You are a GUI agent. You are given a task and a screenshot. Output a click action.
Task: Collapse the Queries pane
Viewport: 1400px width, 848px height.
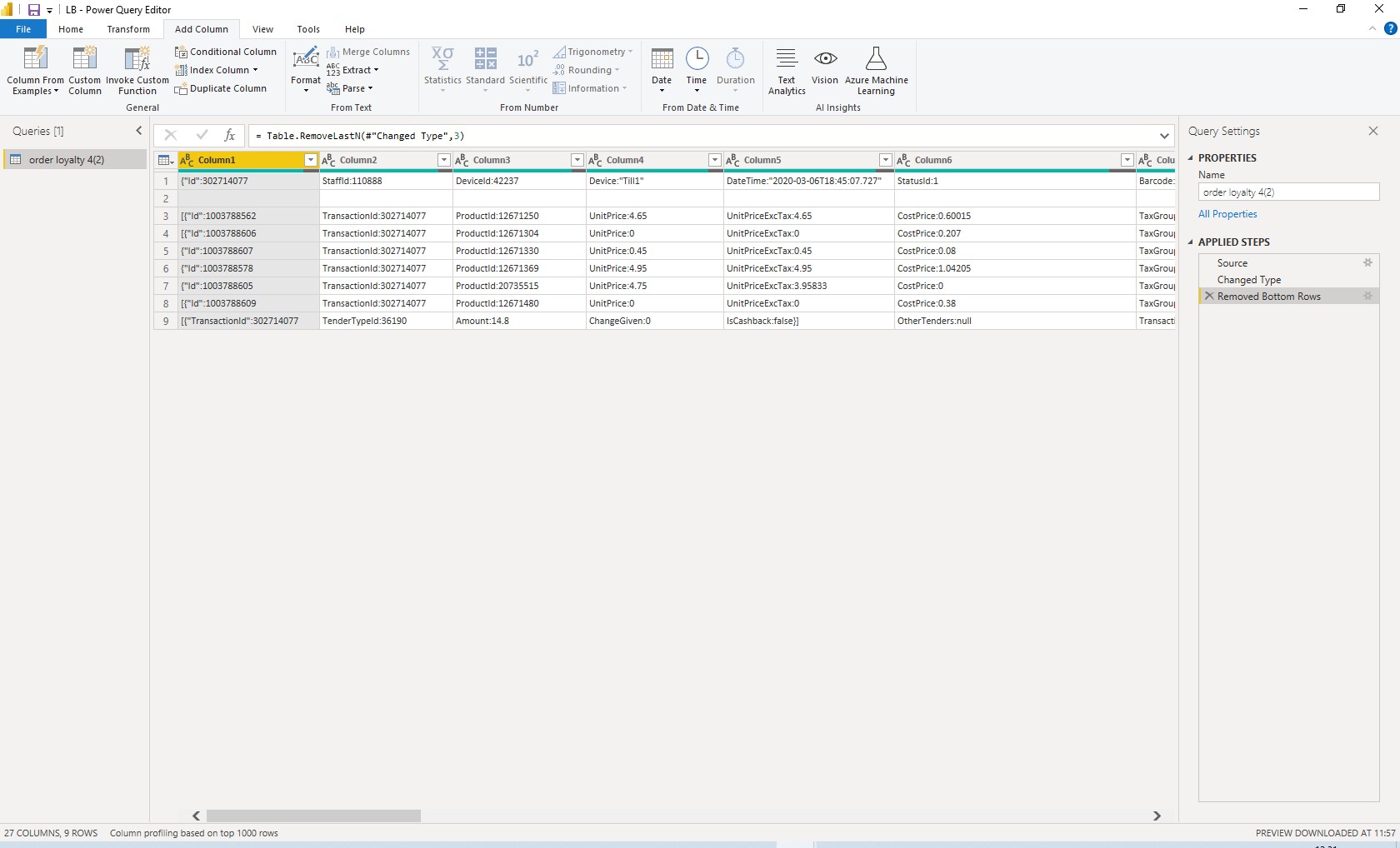click(139, 131)
